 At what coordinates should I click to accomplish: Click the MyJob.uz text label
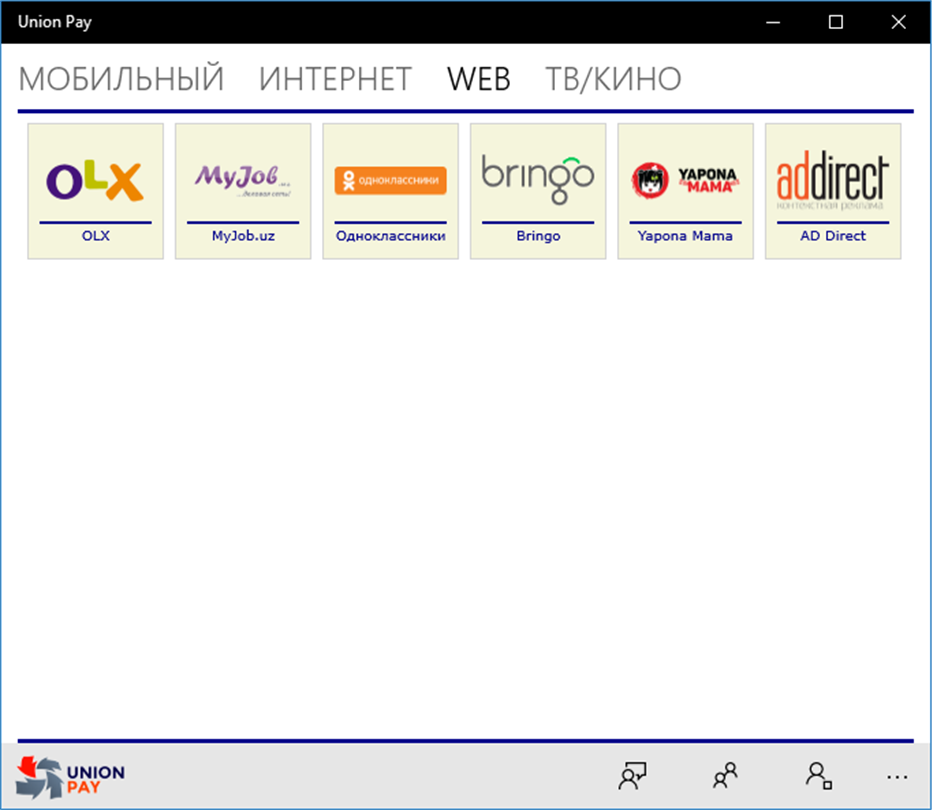coord(243,236)
